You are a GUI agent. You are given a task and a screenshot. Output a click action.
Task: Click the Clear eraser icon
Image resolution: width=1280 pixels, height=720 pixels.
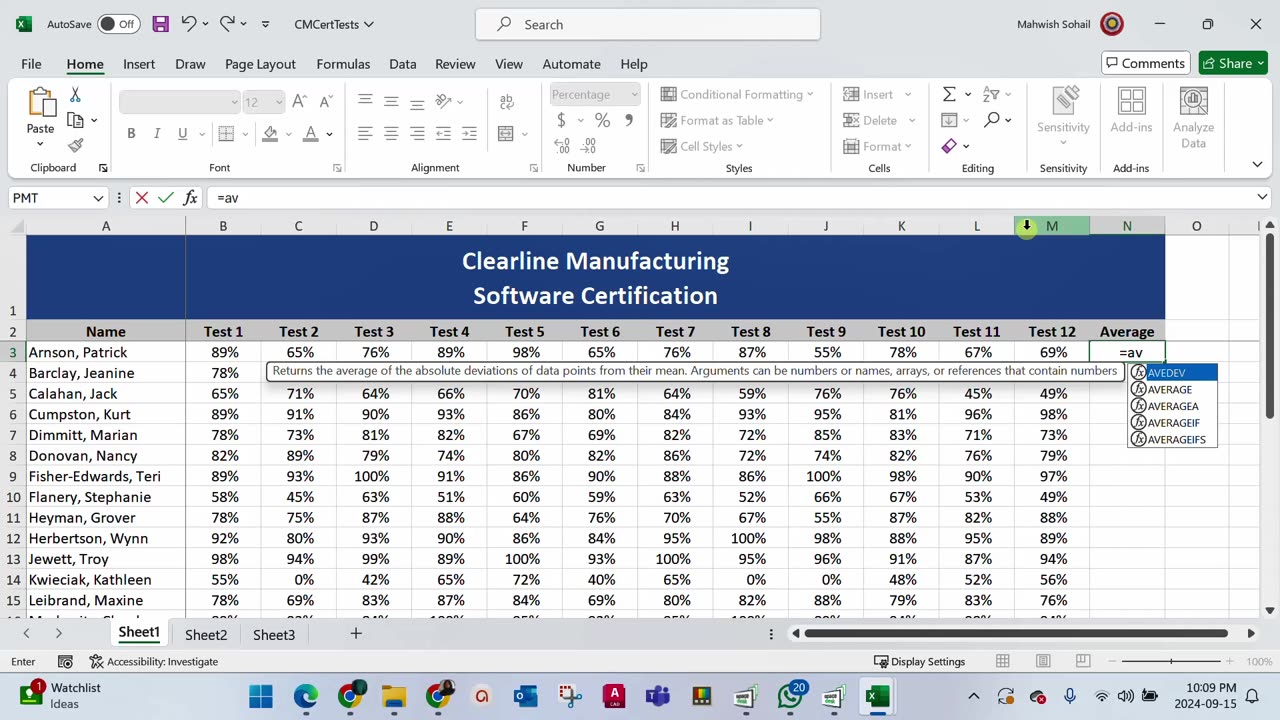point(949,146)
